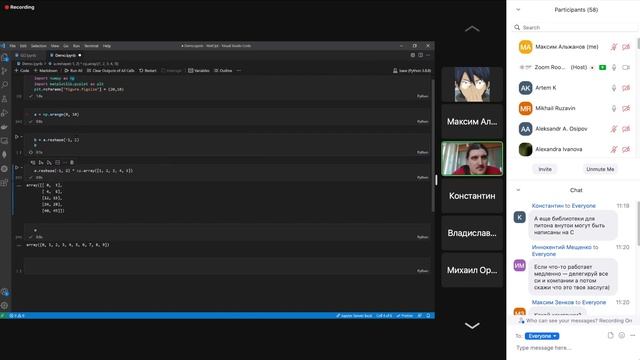Click Invite button in Participants panel
Screen dimensions: 640x360
pos(545,169)
